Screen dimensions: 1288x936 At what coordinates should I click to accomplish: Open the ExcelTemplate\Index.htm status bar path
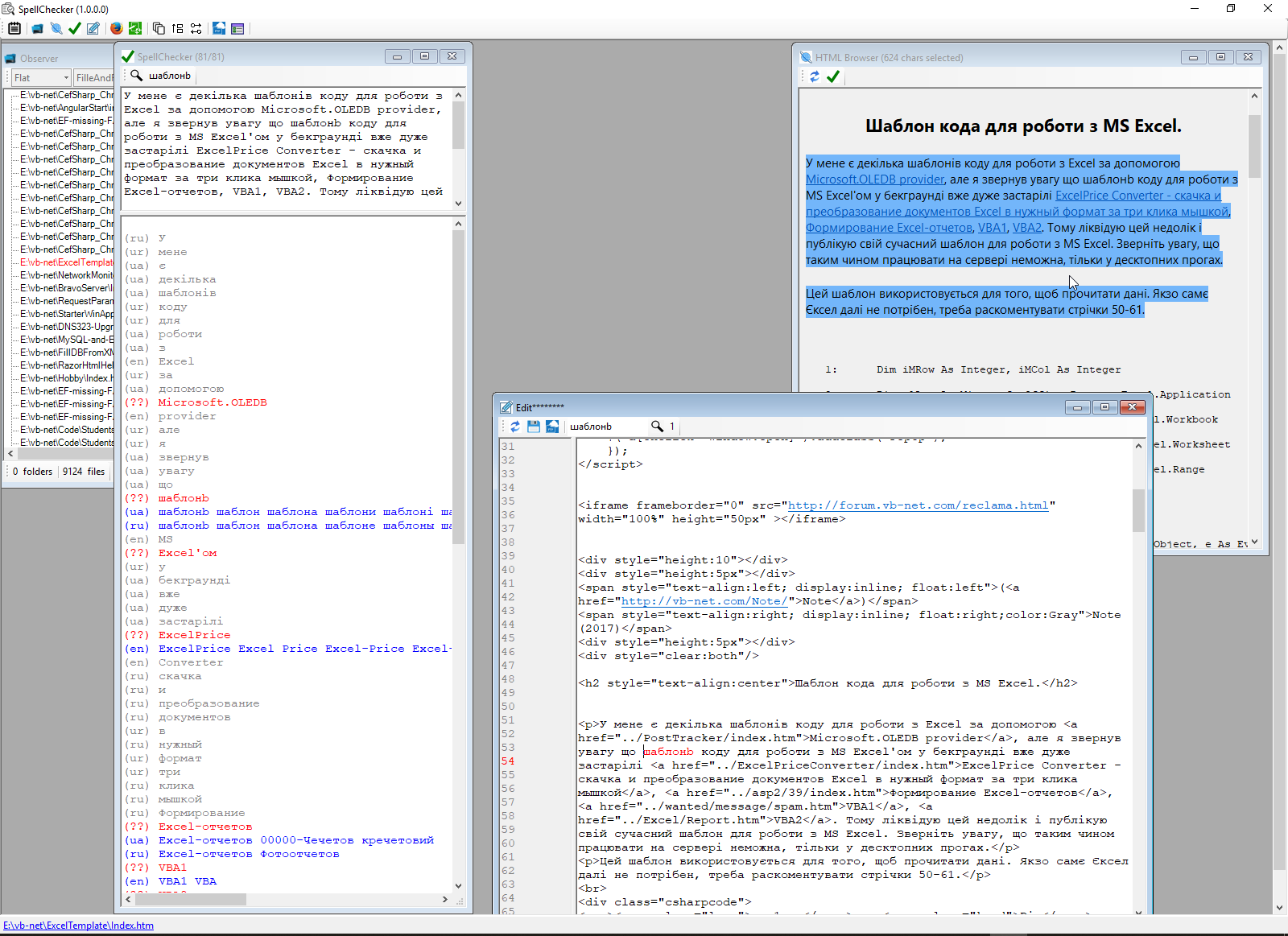(x=78, y=926)
